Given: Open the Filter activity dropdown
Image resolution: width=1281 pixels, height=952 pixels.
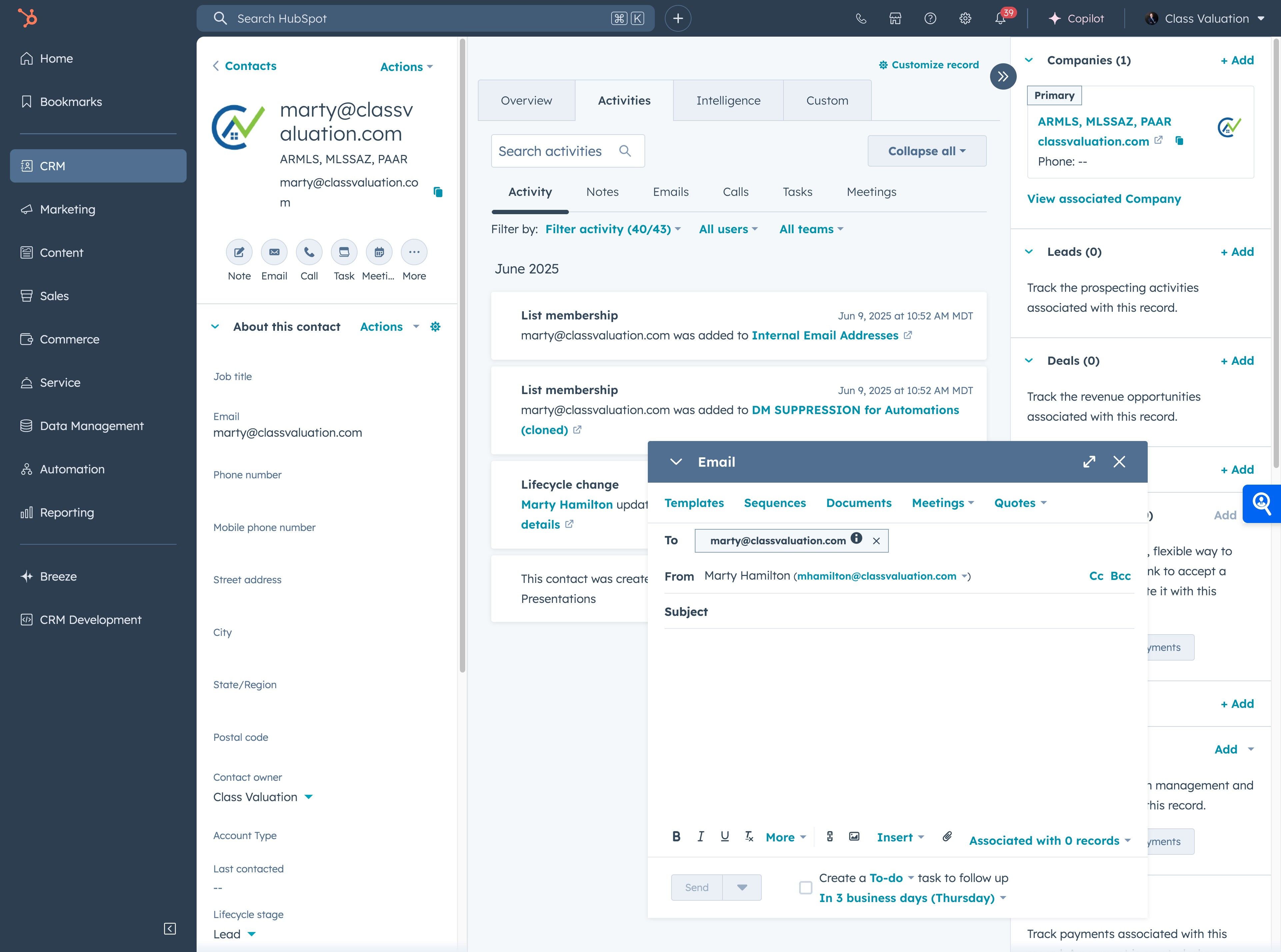Looking at the screenshot, I should point(612,230).
